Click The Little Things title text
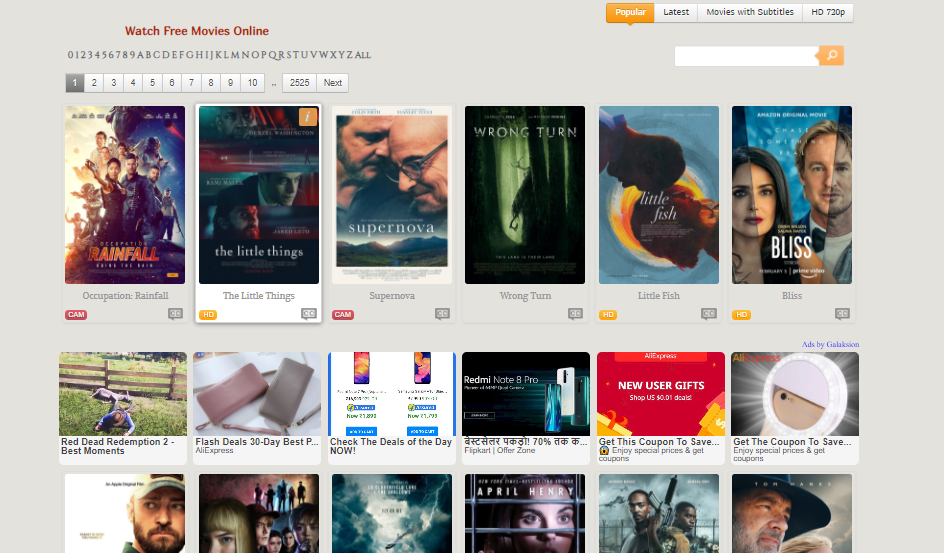This screenshot has width=944, height=553. [259, 295]
